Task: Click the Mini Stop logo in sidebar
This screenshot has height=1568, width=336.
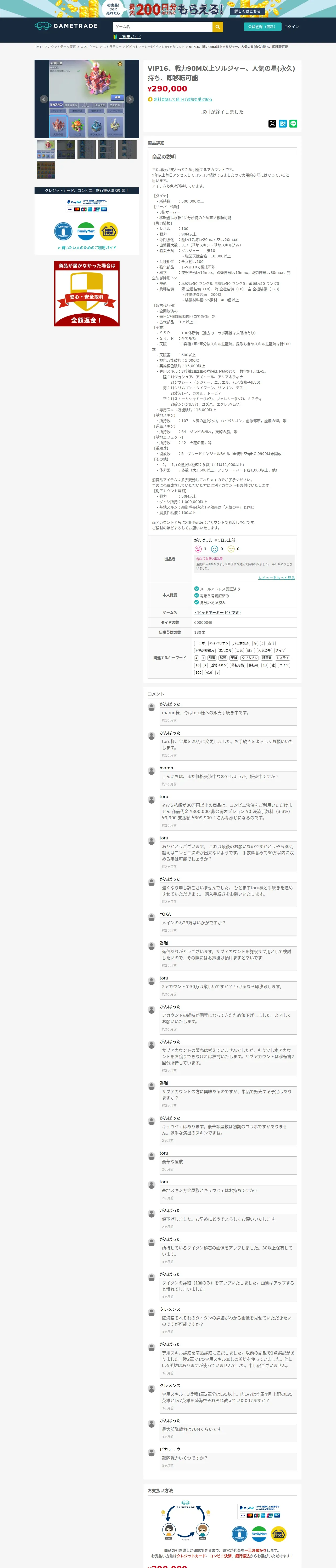Action: tap(109, 231)
